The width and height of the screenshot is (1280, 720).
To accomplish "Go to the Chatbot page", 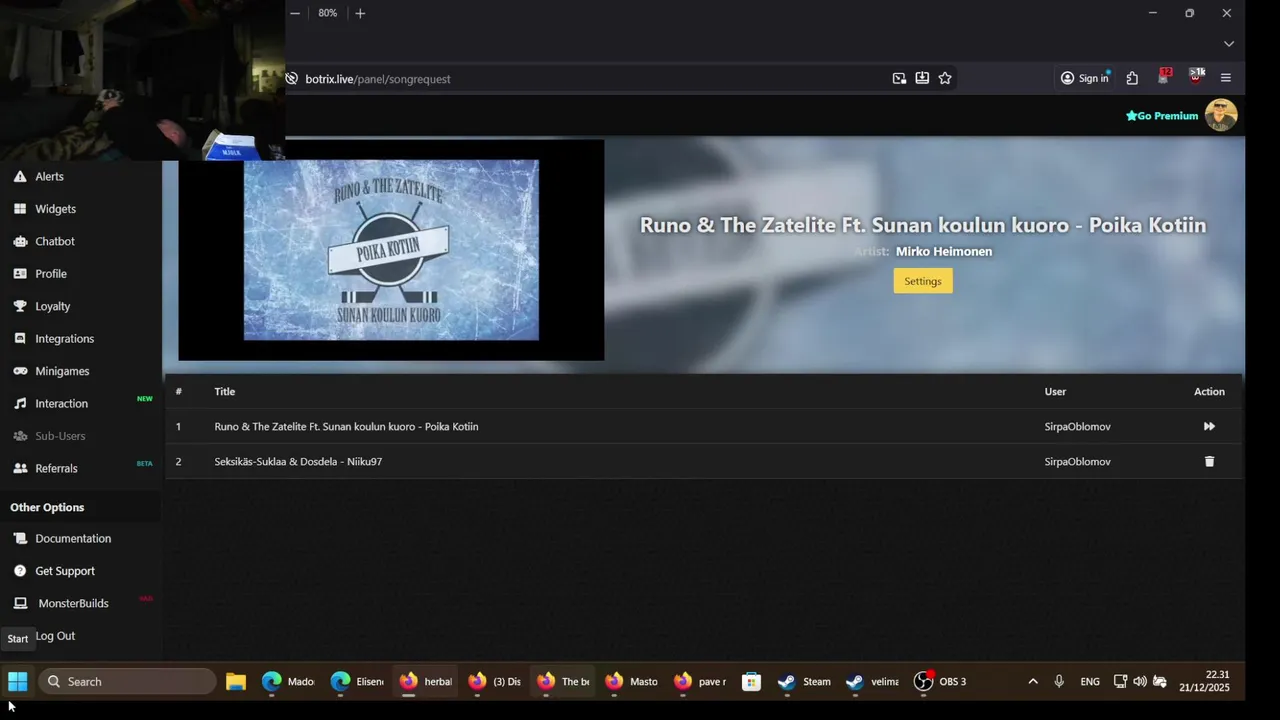I will click(x=55, y=241).
